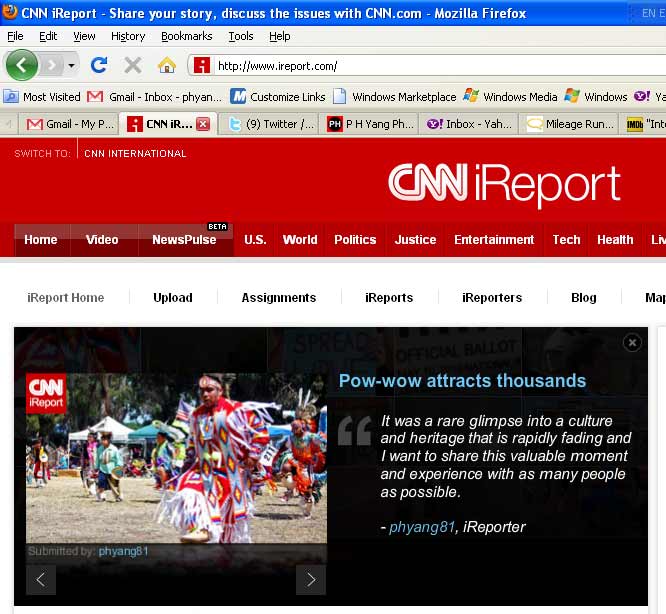This screenshot has height=614, width=666.
Task: Open the iReporters page
Action: [492, 297]
